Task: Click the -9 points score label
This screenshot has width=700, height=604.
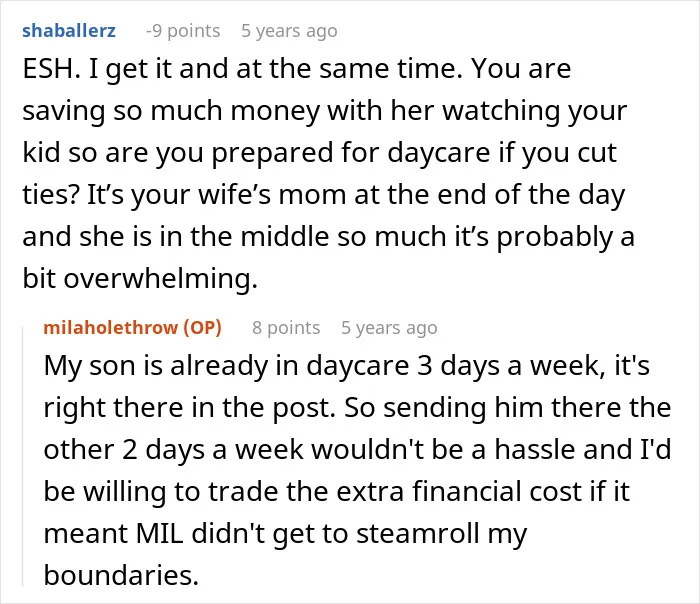Action: [183, 31]
